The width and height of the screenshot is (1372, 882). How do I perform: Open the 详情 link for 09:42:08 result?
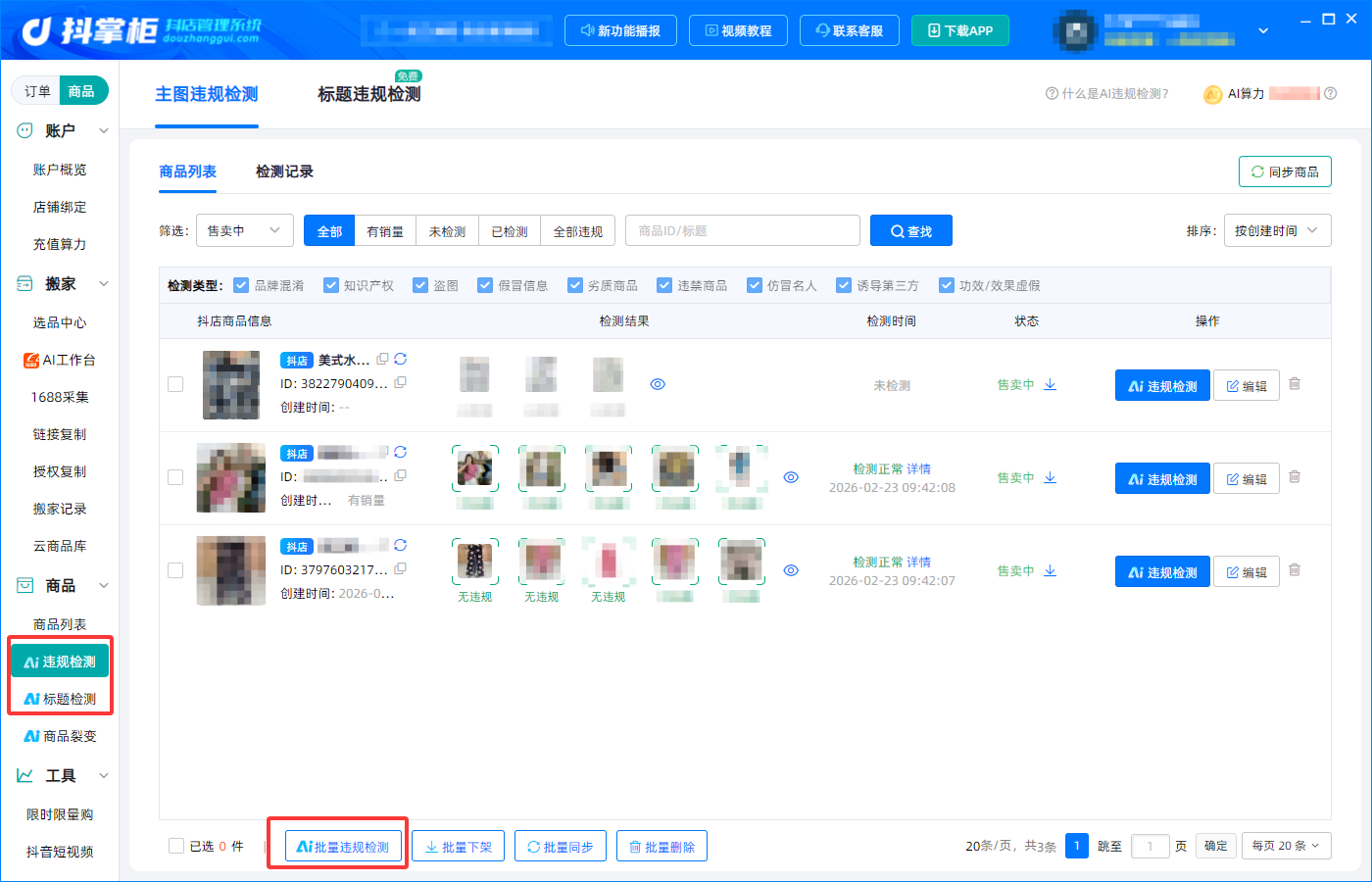click(x=918, y=468)
